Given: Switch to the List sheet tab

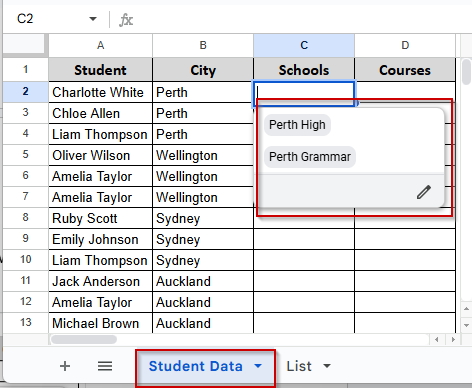Looking at the screenshot, I should (x=299, y=366).
